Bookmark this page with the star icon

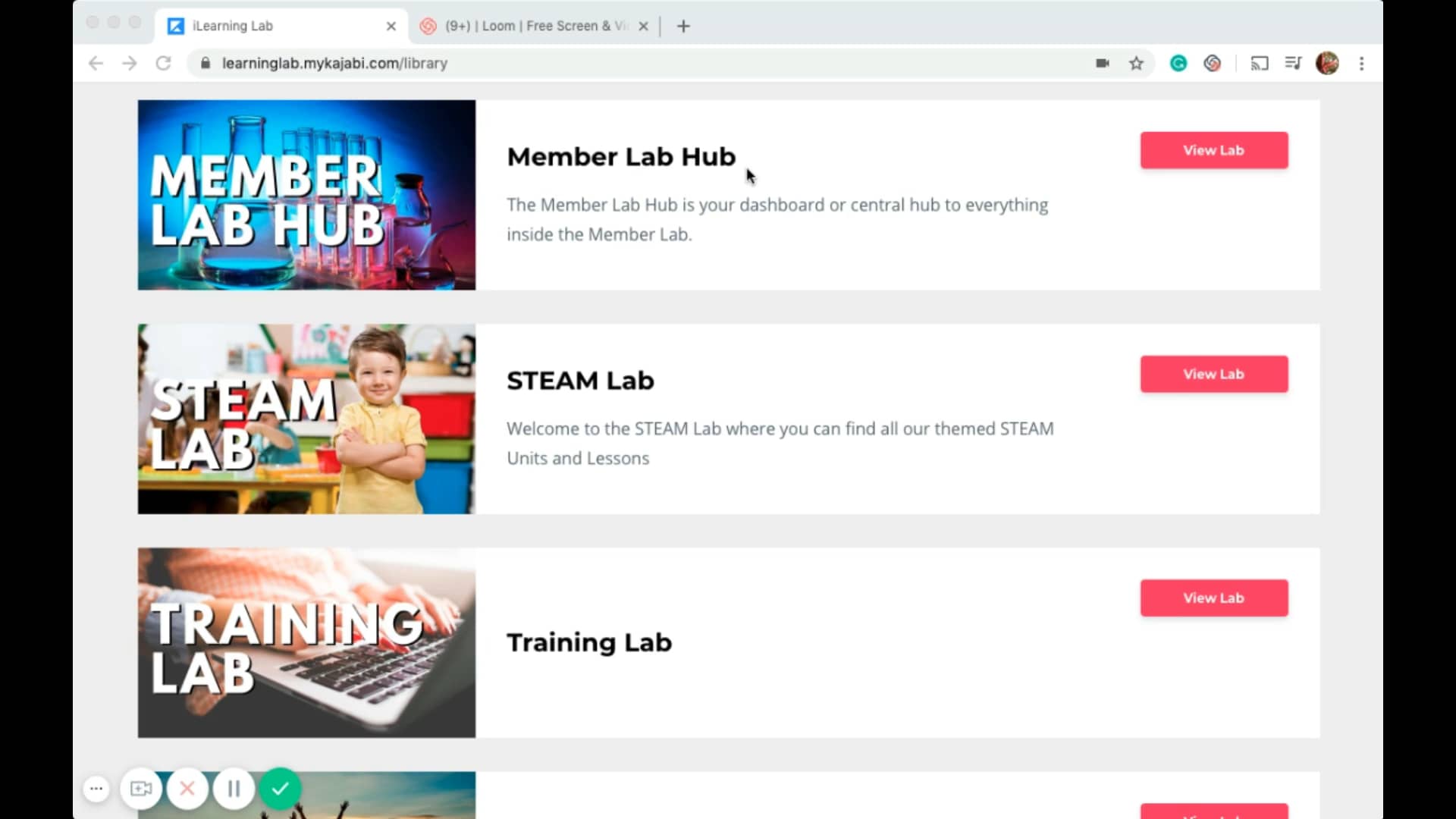(1136, 64)
